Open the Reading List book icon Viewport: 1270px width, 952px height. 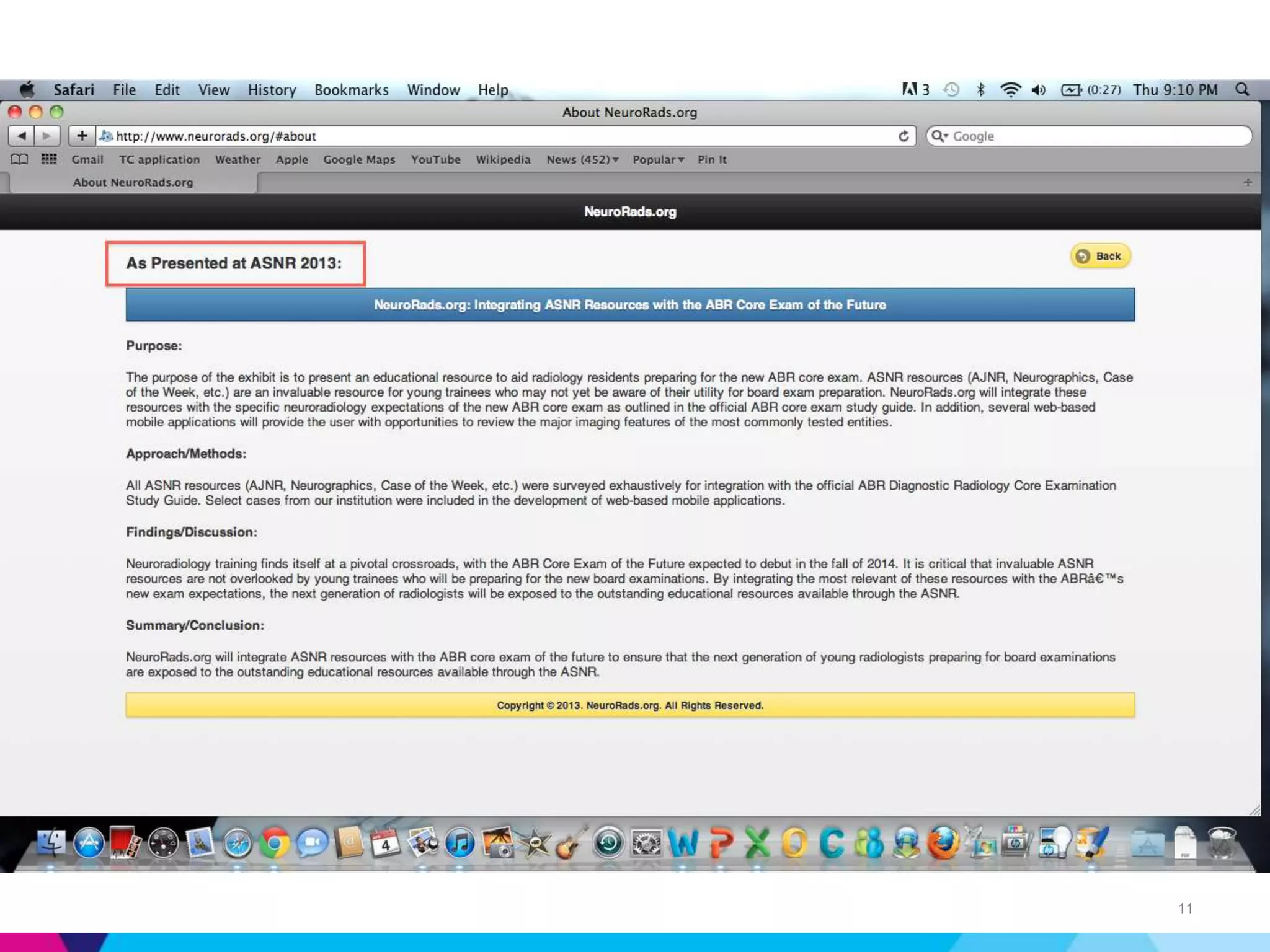(x=19, y=159)
